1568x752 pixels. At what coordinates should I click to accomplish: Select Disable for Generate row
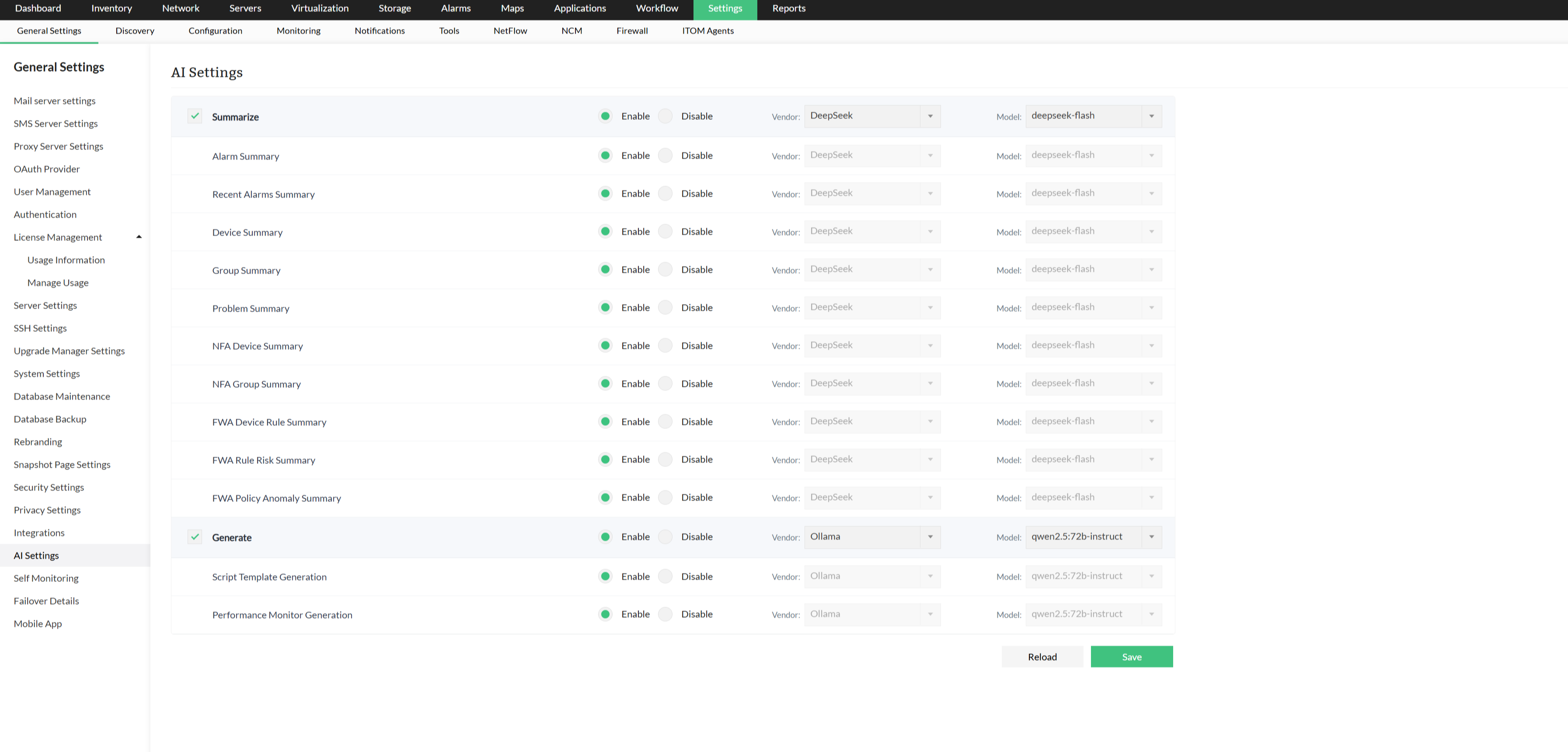coord(666,536)
